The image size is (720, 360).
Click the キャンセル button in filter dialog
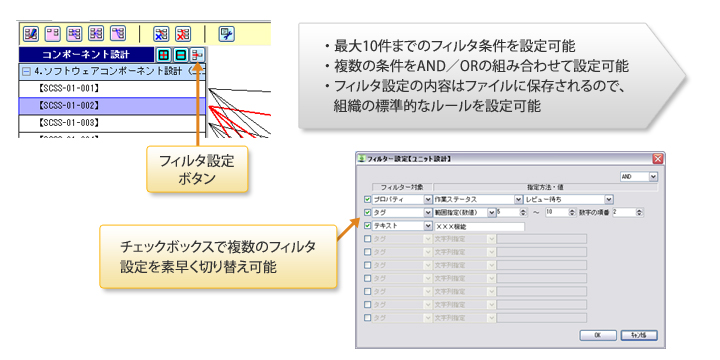639,335
